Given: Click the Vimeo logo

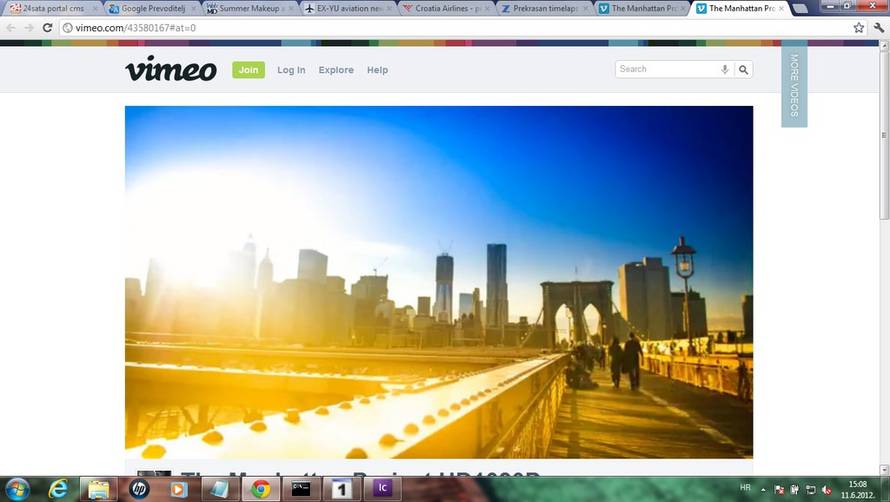Looking at the screenshot, I should 171,69.
